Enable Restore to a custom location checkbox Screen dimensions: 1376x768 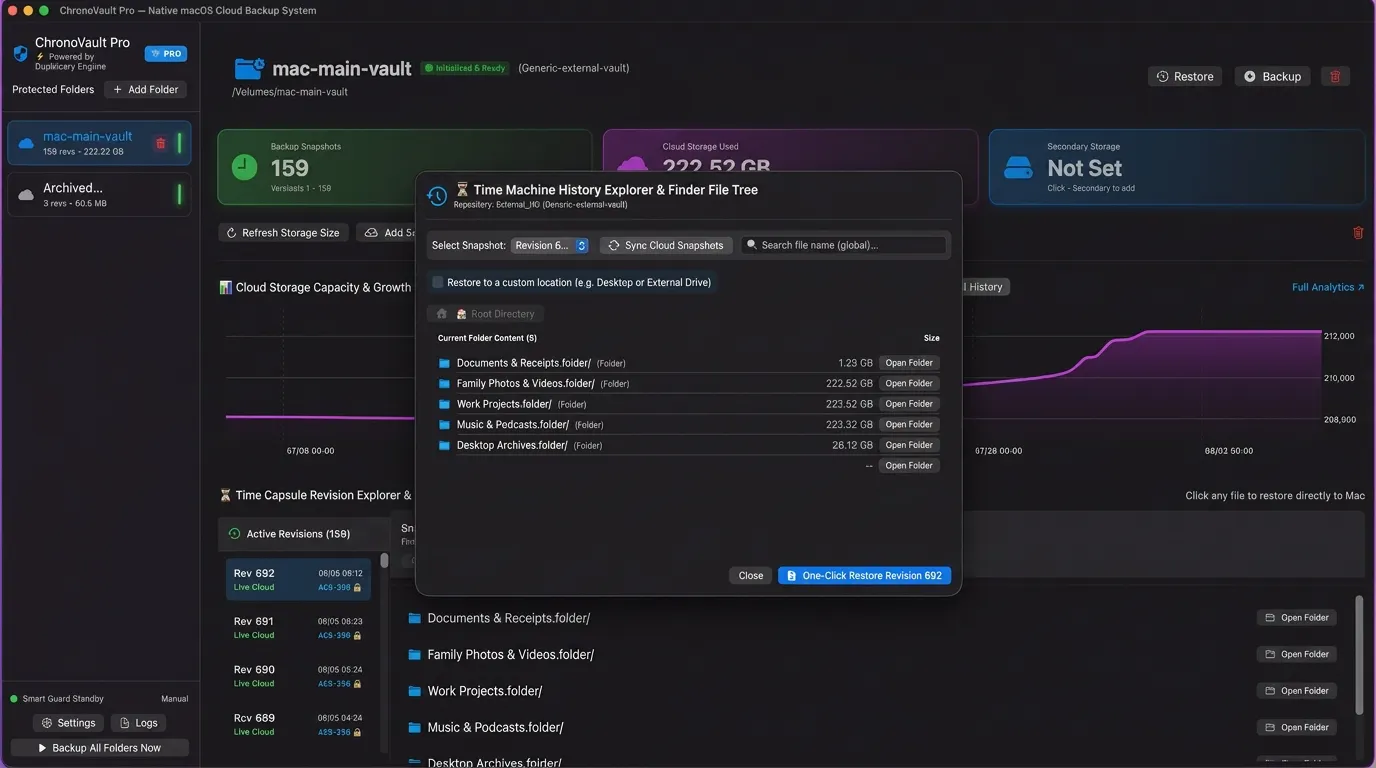(x=437, y=282)
